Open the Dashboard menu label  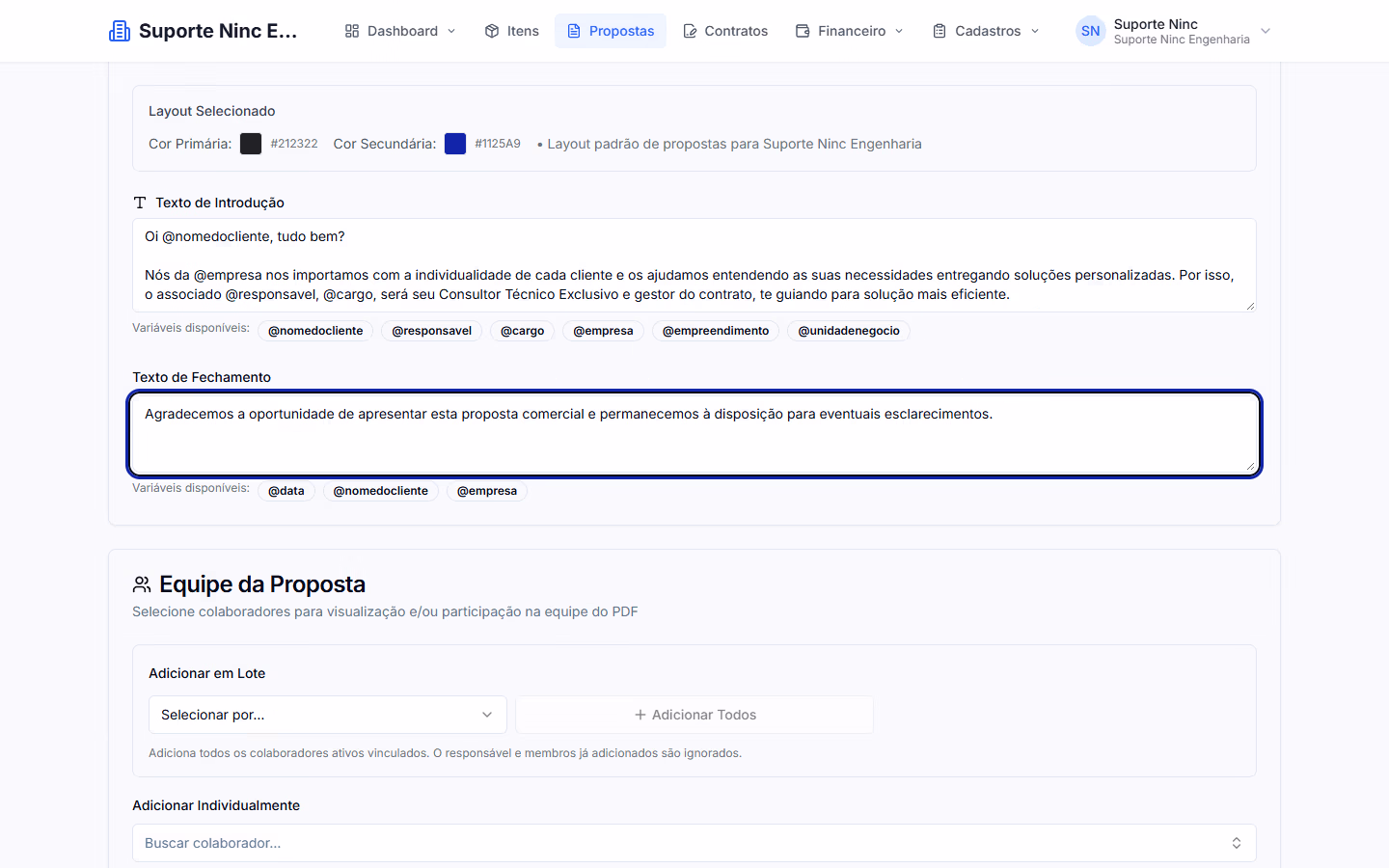(x=402, y=31)
